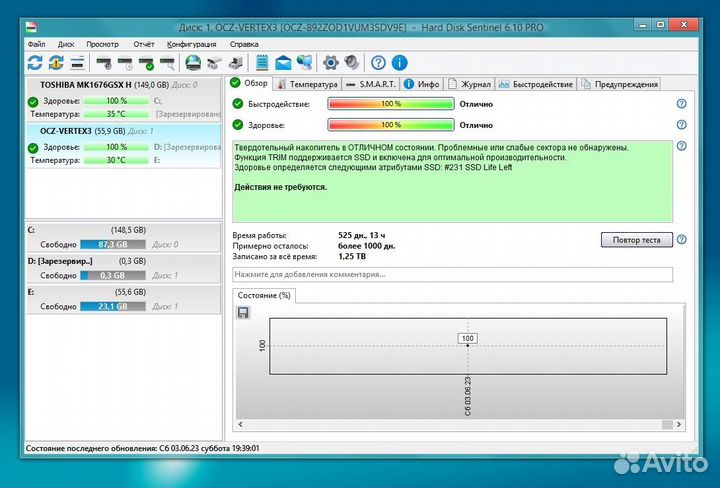This screenshot has height=488, width=720.
Task: Open the notepad report toolbar icon
Action: click(x=262, y=62)
